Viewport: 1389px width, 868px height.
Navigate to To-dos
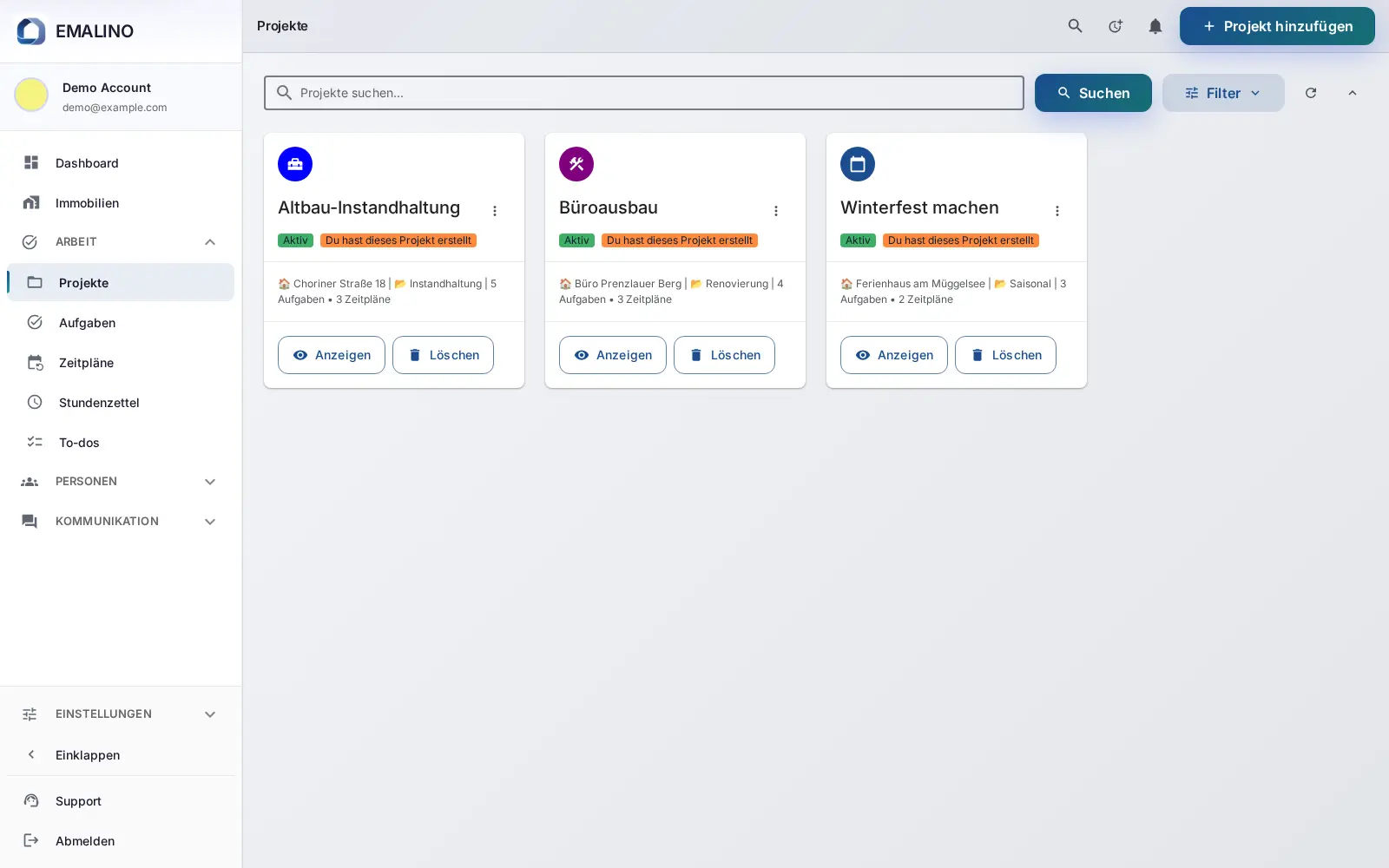[x=121, y=443]
